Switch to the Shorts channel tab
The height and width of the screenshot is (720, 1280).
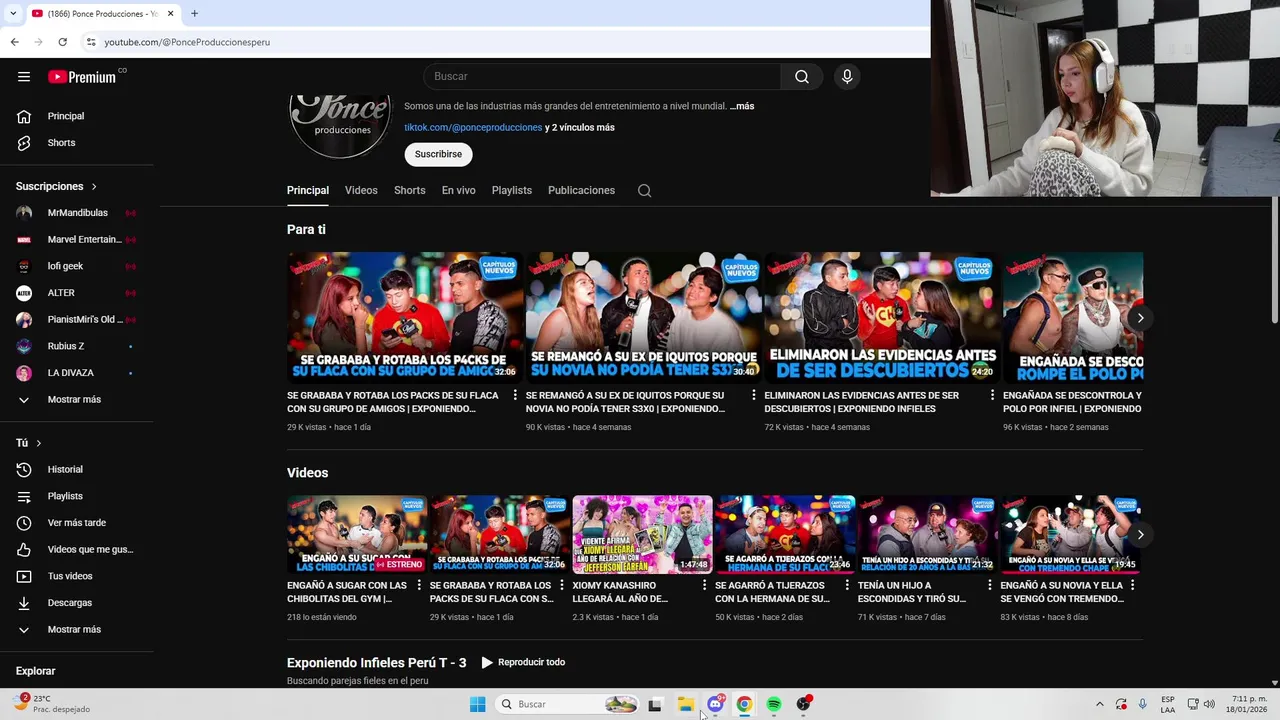coord(409,190)
